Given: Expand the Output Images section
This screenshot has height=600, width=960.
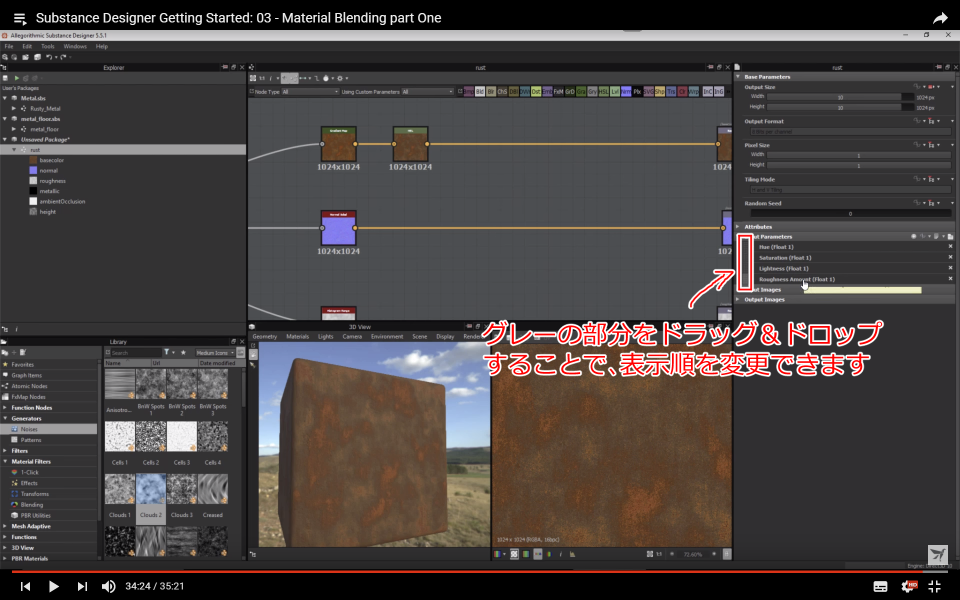Looking at the screenshot, I should [738, 299].
